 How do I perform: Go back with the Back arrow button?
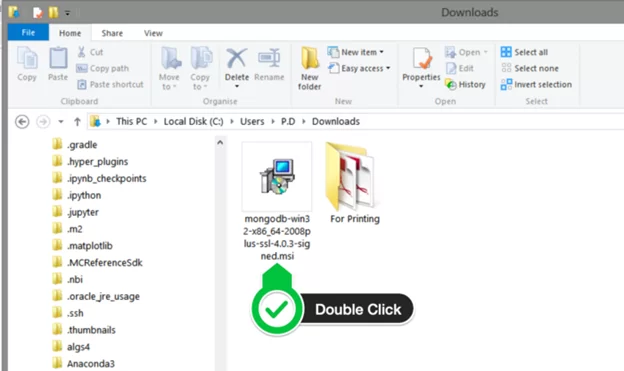tap(22, 121)
